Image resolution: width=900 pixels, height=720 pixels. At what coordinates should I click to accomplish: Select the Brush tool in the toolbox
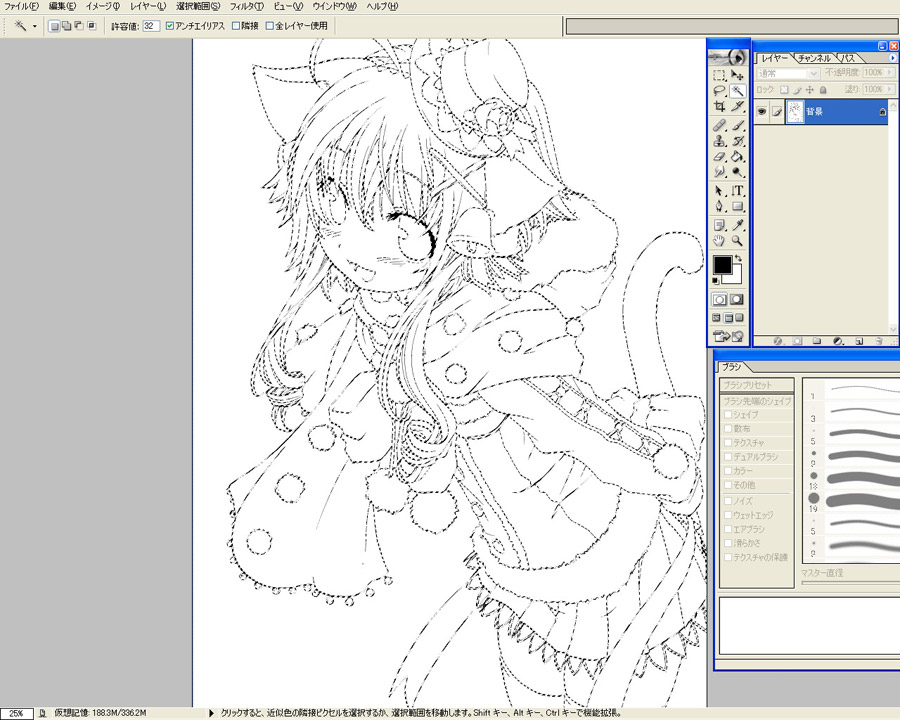(738, 125)
